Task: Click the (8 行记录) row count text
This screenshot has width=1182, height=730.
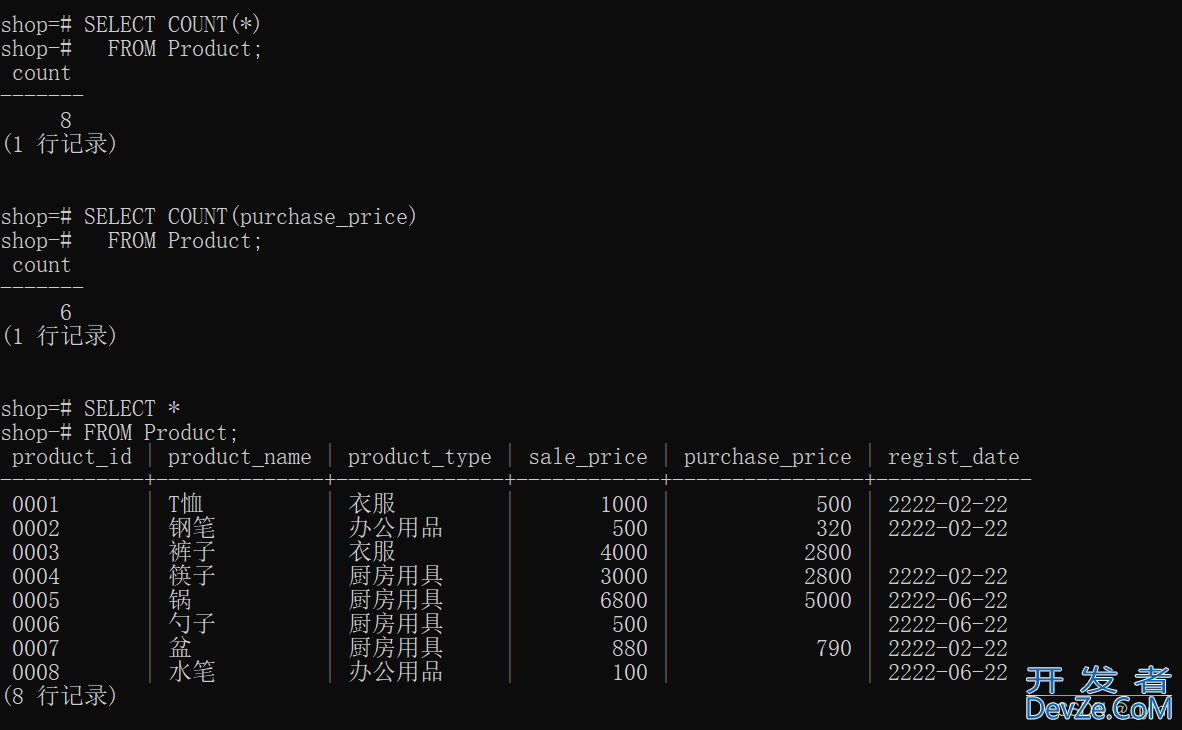Action: pos(60,696)
